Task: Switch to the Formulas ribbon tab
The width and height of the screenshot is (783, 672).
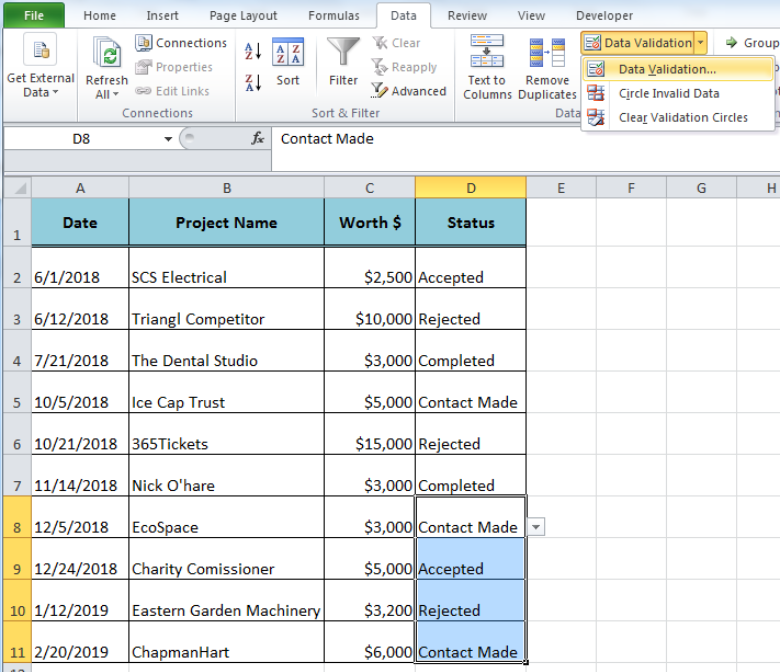Action: coord(334,15)
